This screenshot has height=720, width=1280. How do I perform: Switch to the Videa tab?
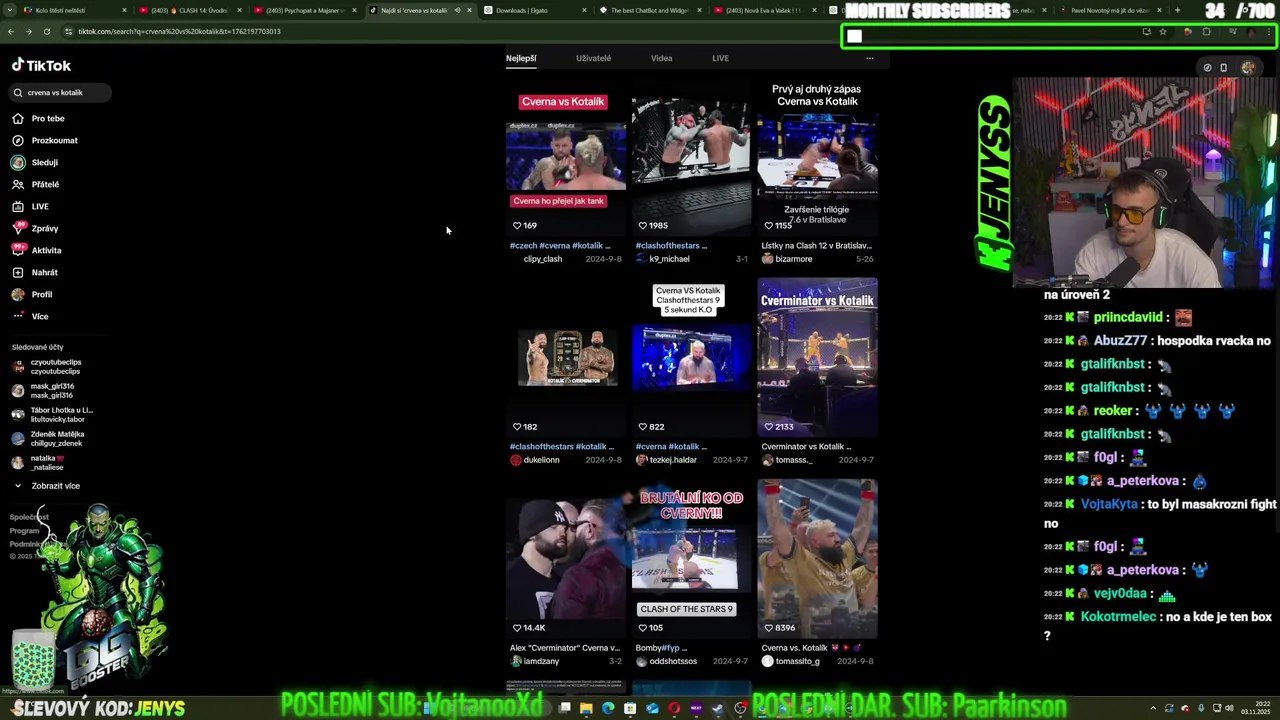point(661,58)
